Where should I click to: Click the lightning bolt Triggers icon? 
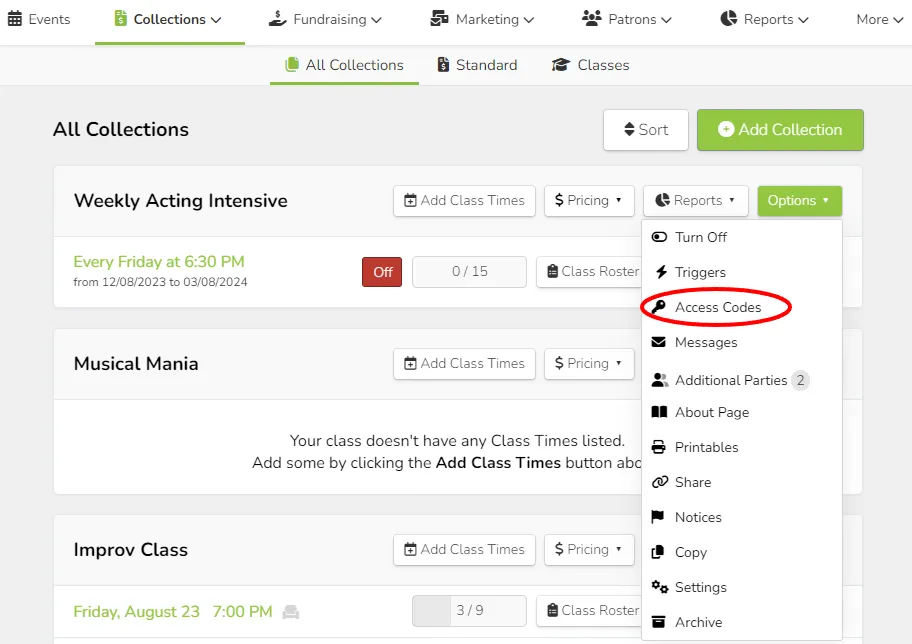tap(661, 272)
